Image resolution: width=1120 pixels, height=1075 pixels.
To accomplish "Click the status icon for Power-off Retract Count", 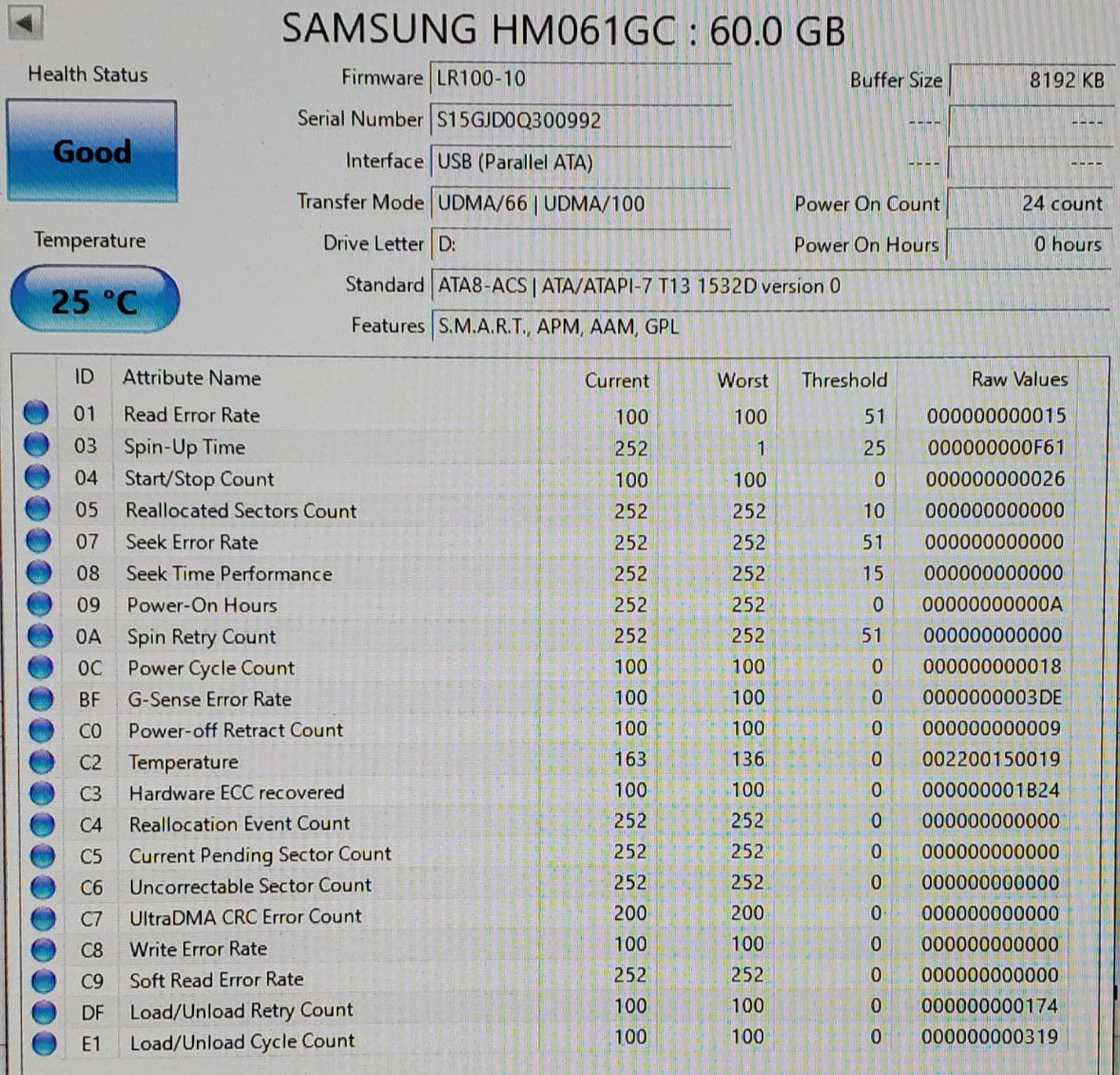I will [42, 730].
